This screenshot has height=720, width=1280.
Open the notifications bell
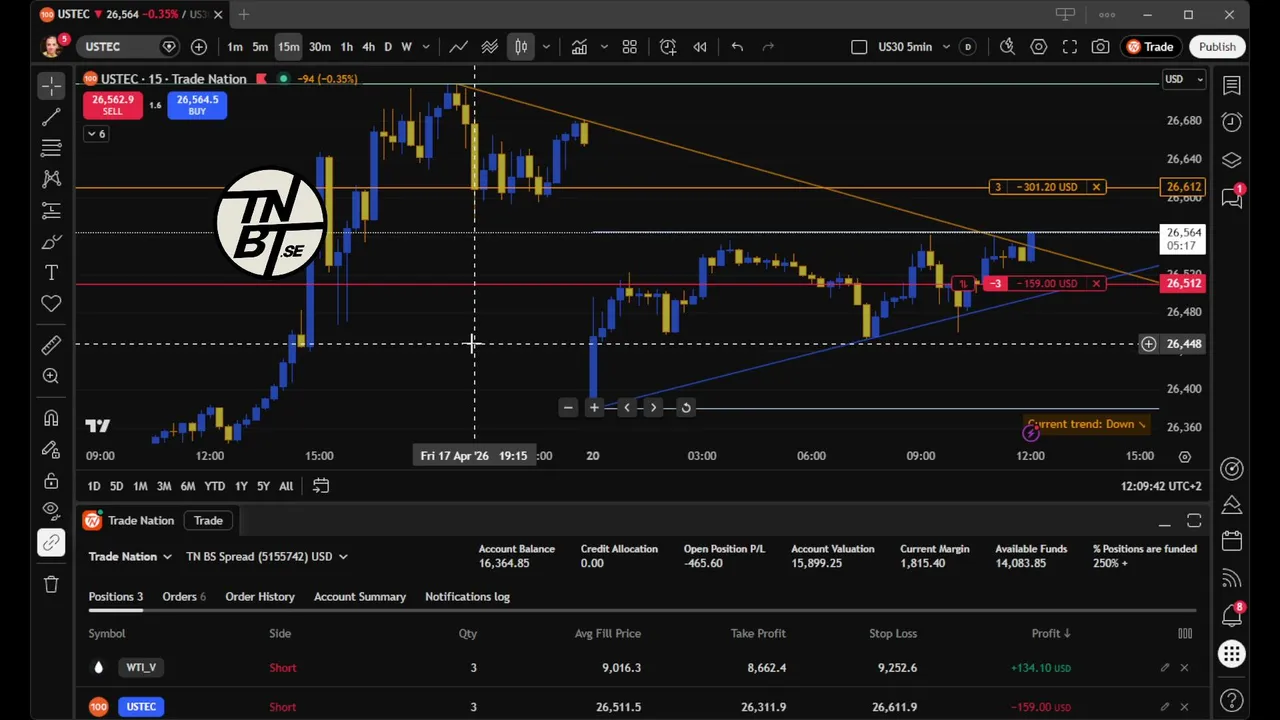click(1232, 616)
